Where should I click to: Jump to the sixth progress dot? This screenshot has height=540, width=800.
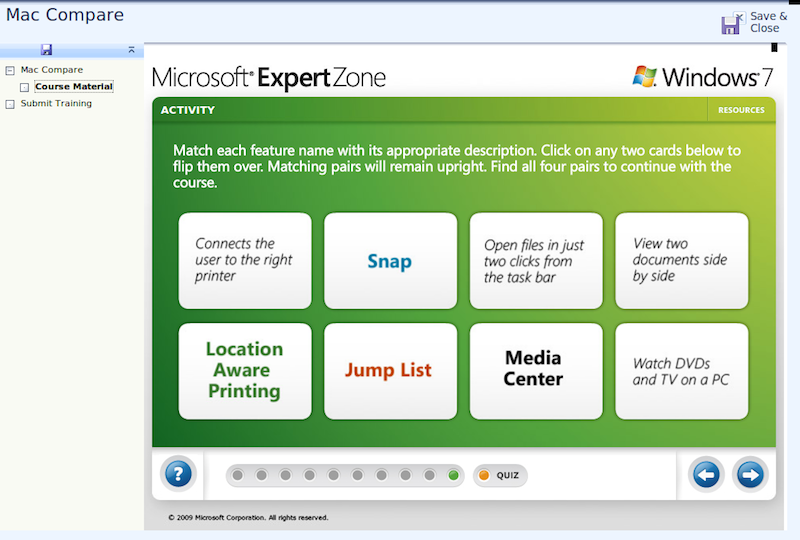click(x=357, y=475)
